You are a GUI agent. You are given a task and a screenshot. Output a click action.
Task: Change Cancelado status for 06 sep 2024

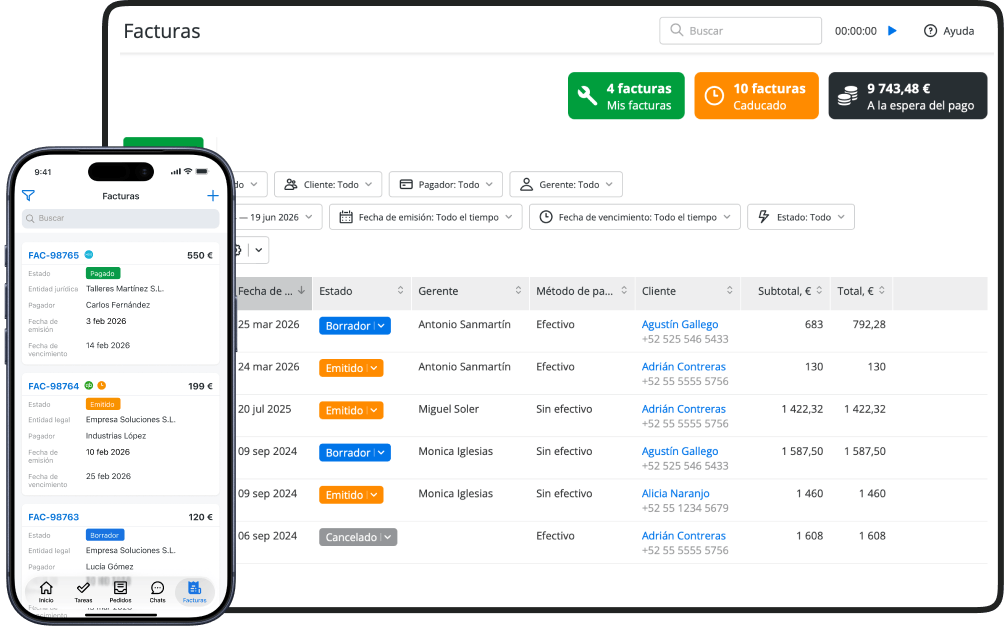[358, 537]
